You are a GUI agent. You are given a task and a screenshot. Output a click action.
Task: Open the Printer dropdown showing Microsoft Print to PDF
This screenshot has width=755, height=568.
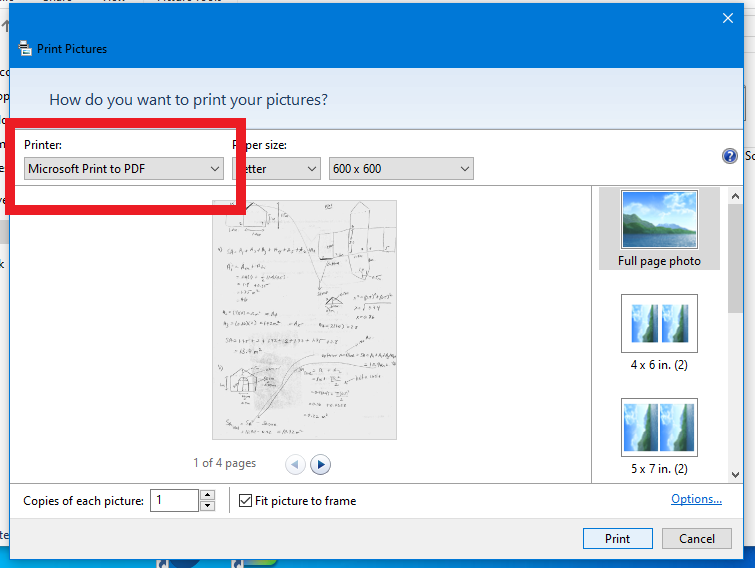coord(124,168)
